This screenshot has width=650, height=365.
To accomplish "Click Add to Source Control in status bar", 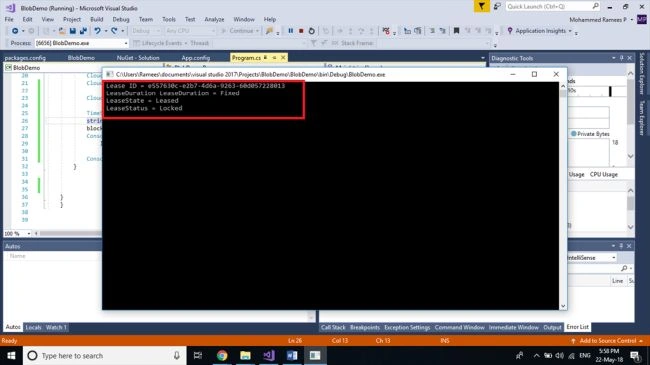I will pyautogui.click(x=608, y=341).
